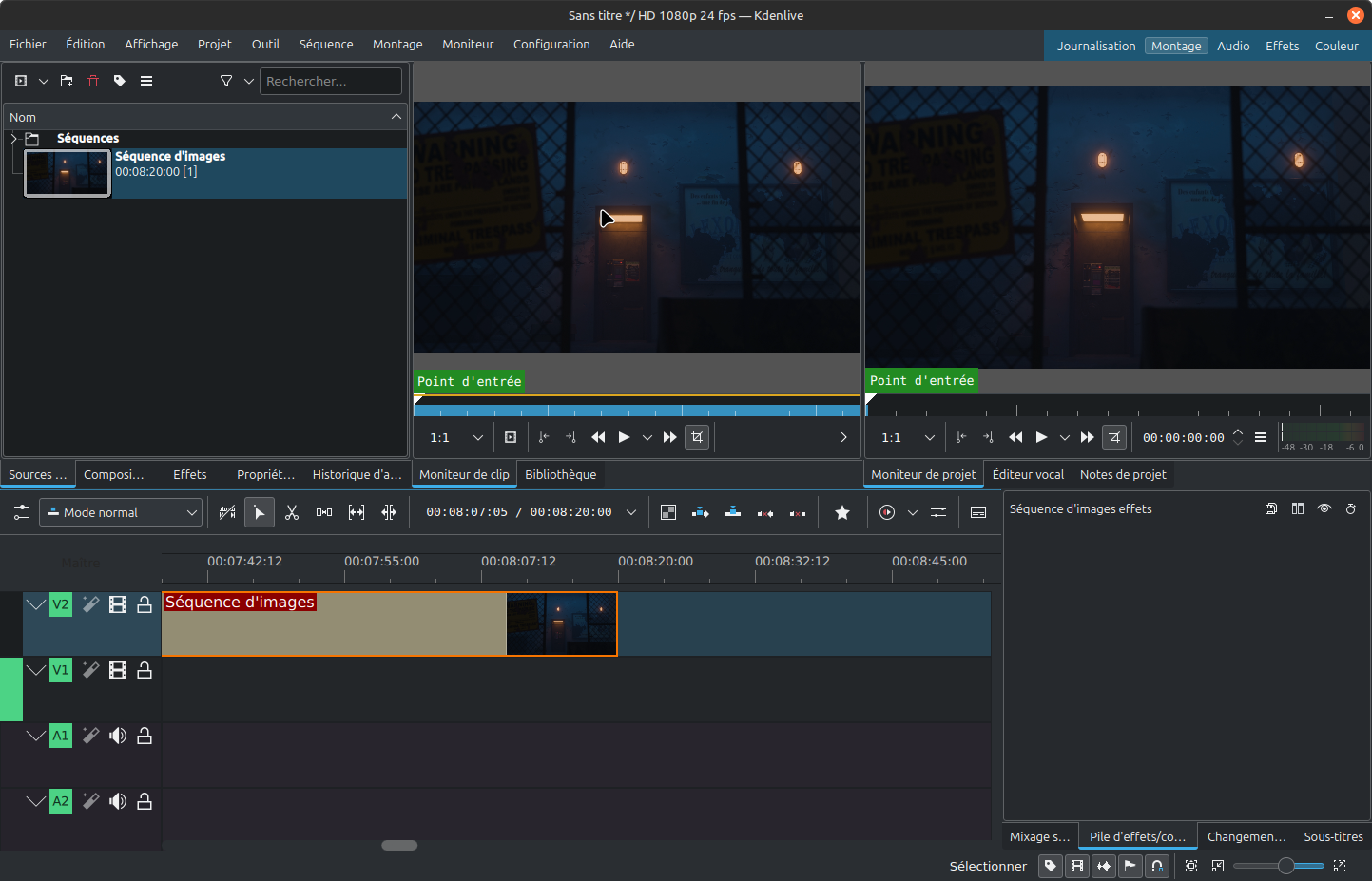
Task: Click the crop zone icon in the clip monitor
Action: pos(697,437)
